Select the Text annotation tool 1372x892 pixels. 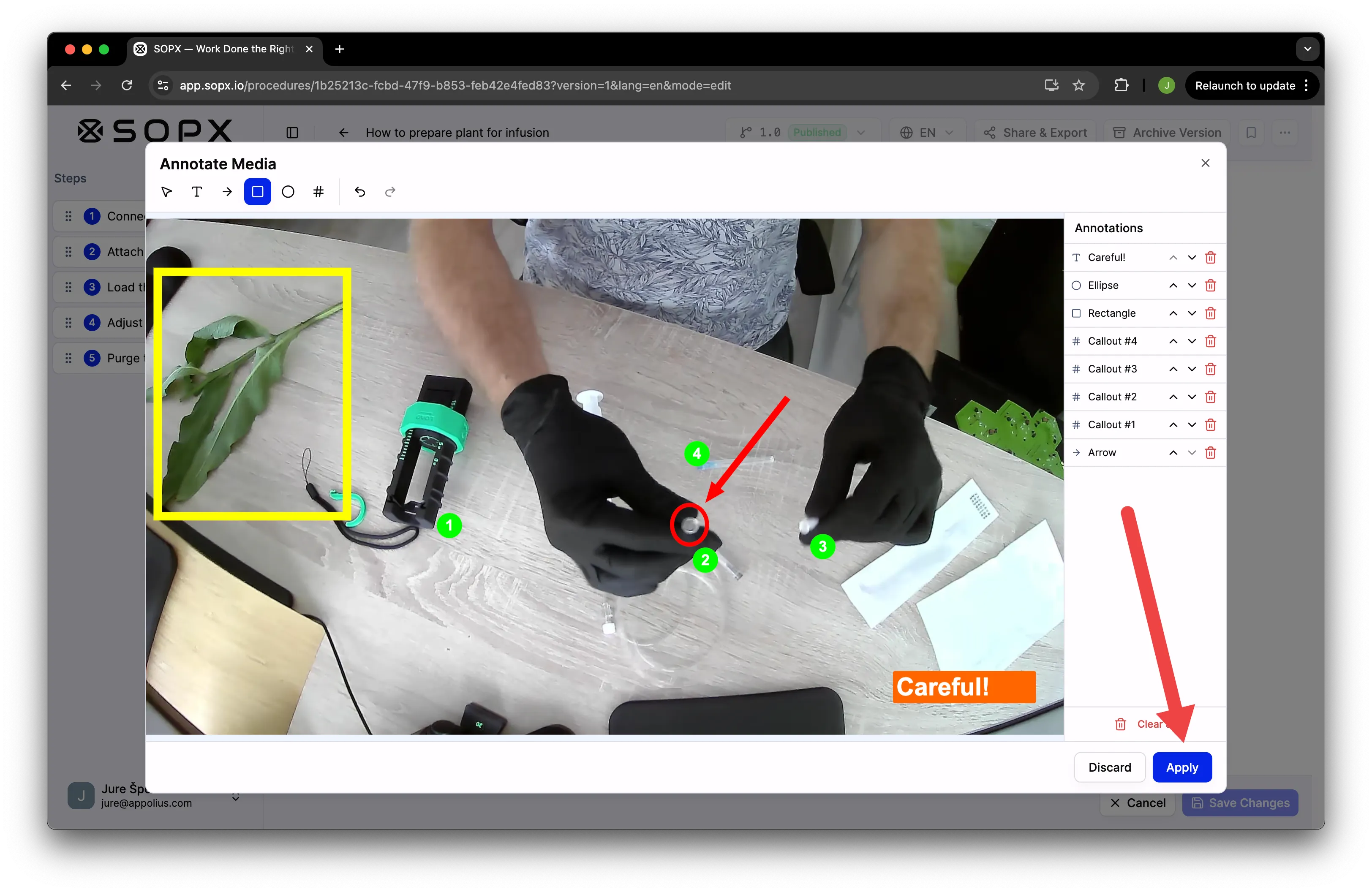tap(196, 192)
